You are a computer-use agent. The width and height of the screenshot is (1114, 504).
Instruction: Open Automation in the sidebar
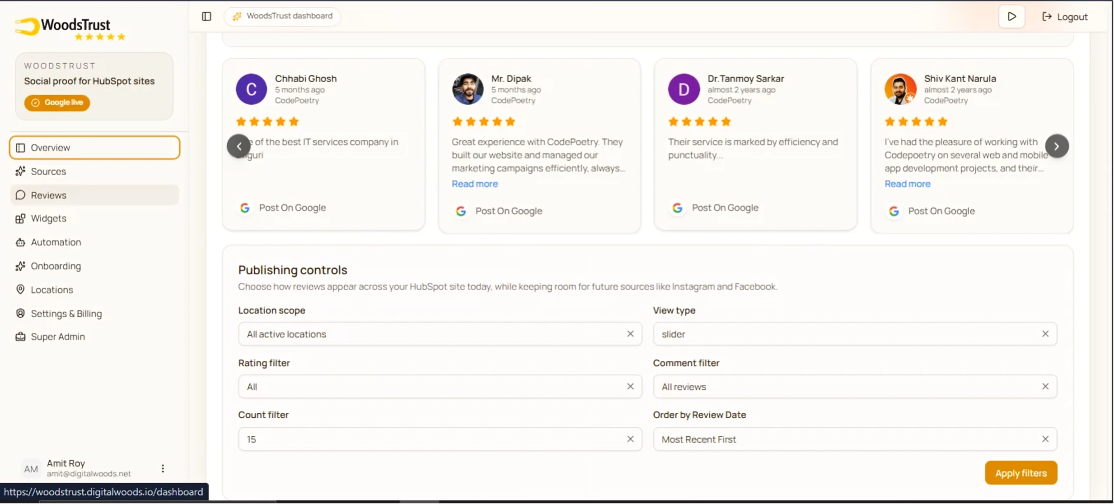tap(94, 242)
